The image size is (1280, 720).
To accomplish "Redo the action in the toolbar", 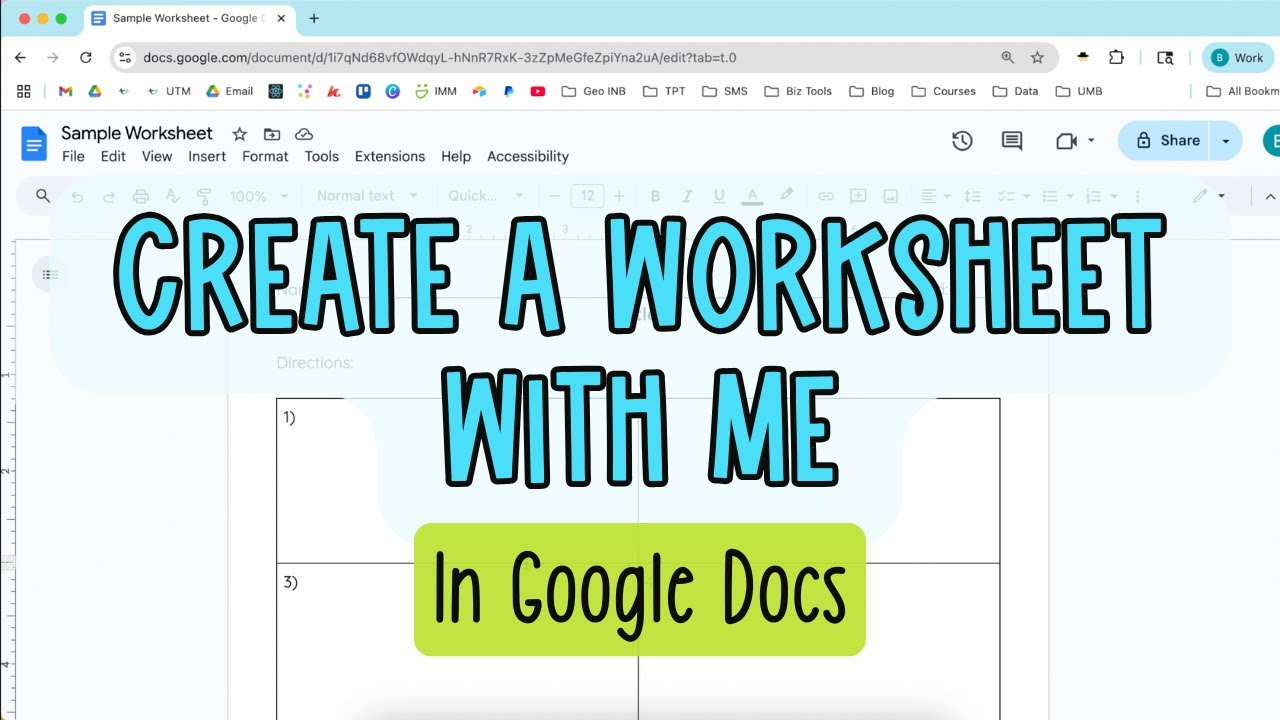I will point(109,196).
